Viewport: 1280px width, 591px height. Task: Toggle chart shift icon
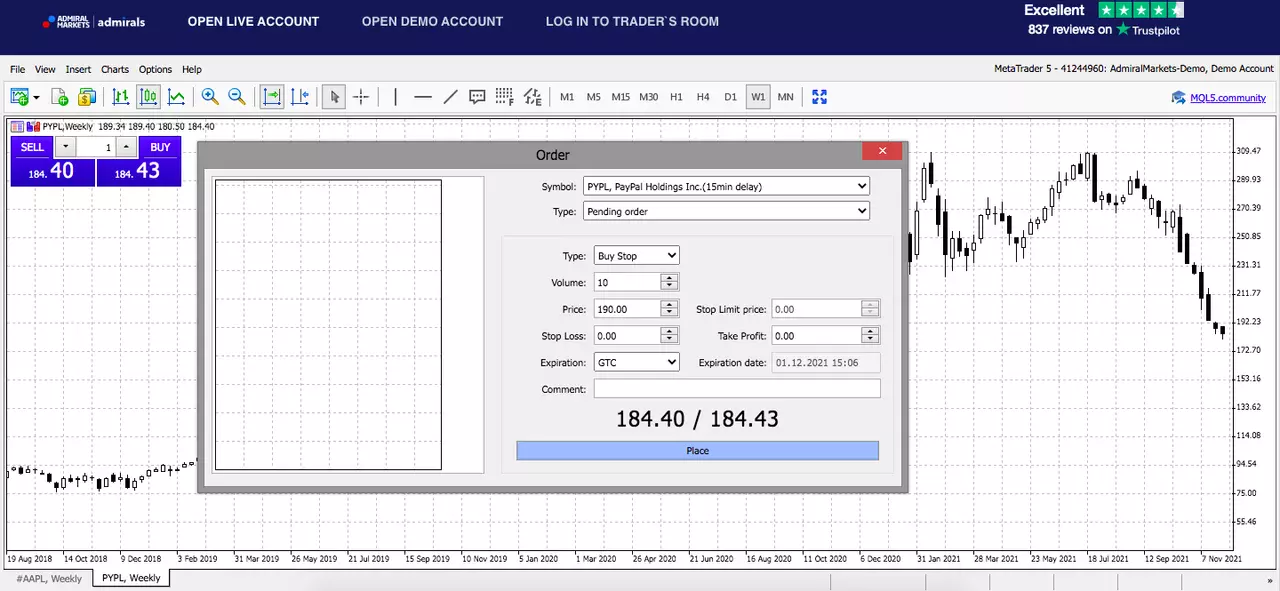300,97
